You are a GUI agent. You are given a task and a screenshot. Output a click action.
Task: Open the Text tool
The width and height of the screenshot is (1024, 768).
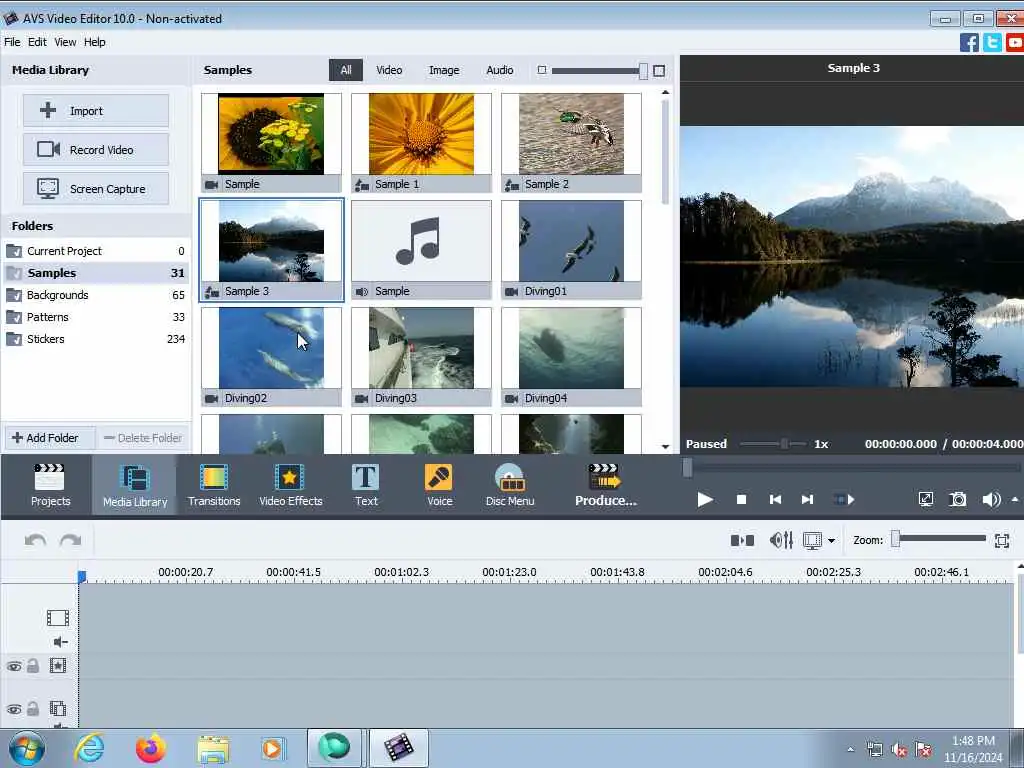pos(366,485)
